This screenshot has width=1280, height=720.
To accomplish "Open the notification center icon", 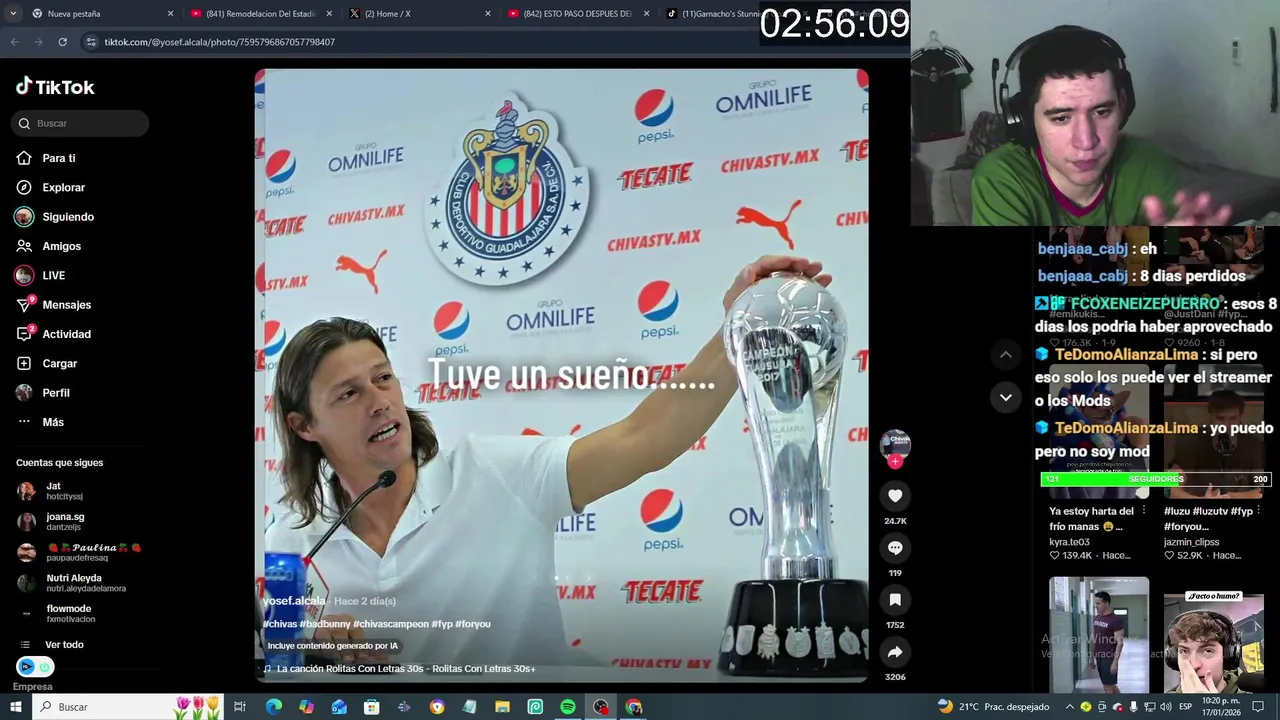I will pos(1258,707).
